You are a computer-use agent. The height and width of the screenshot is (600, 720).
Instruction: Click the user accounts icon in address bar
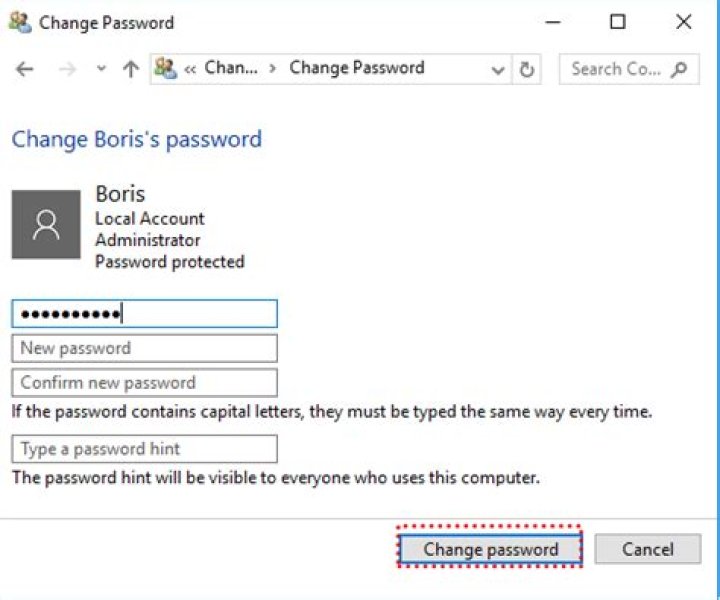pos(165,69)
